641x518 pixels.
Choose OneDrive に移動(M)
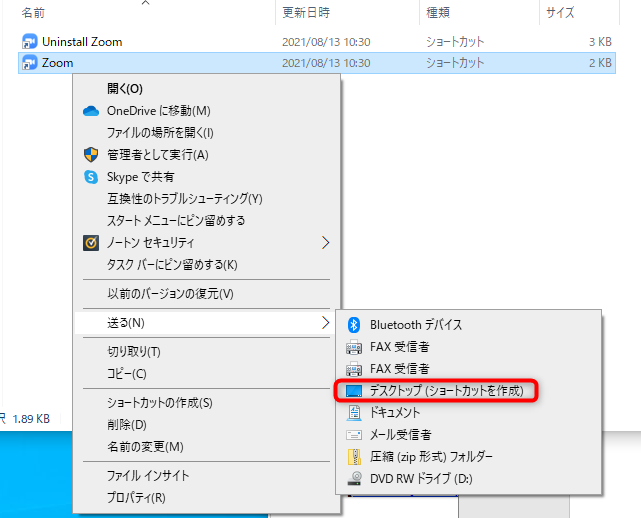(x=206, y=111)
